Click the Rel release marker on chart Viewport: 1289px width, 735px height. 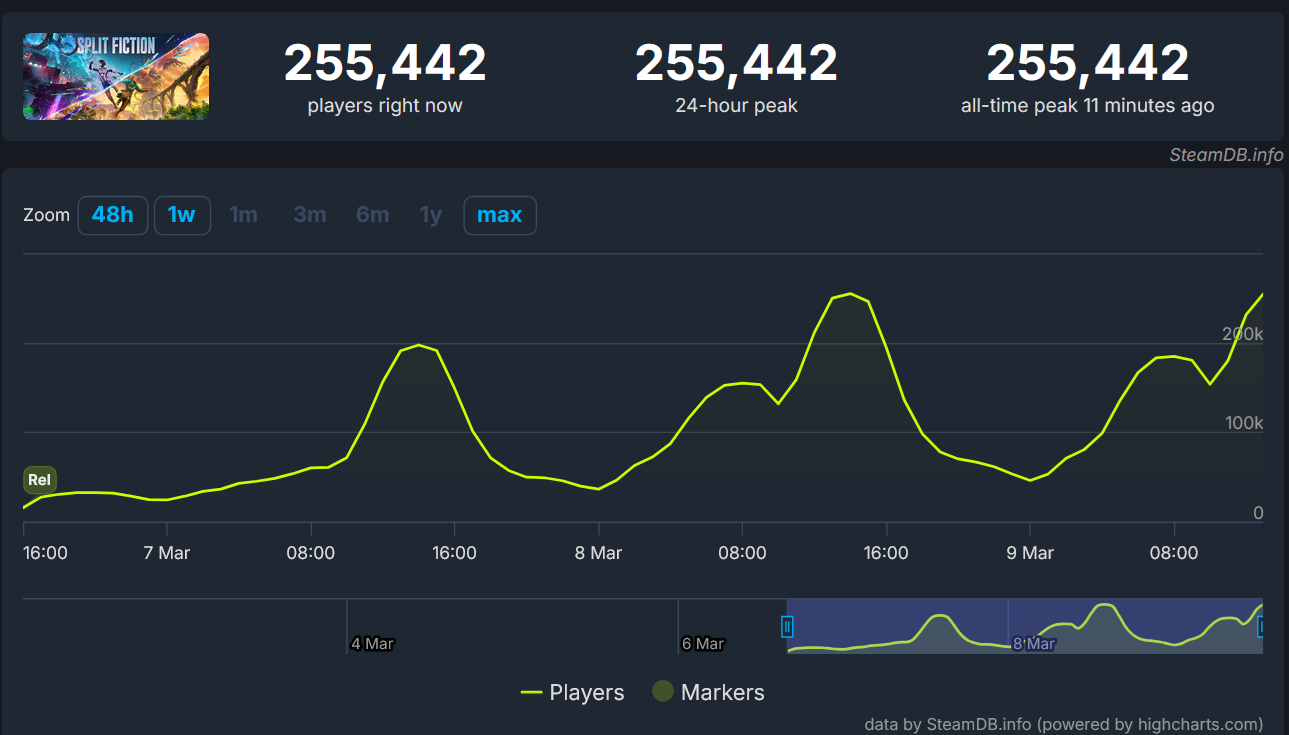tap(40, 480)
